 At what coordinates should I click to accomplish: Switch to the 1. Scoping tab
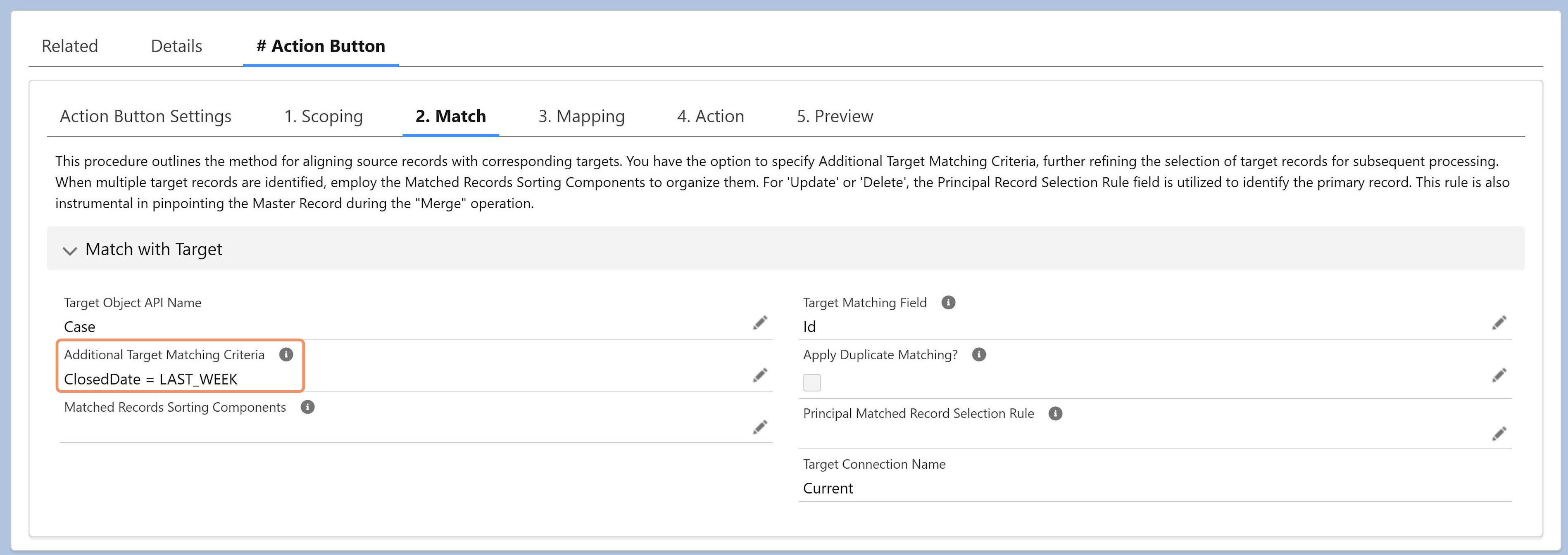(323, 116)
